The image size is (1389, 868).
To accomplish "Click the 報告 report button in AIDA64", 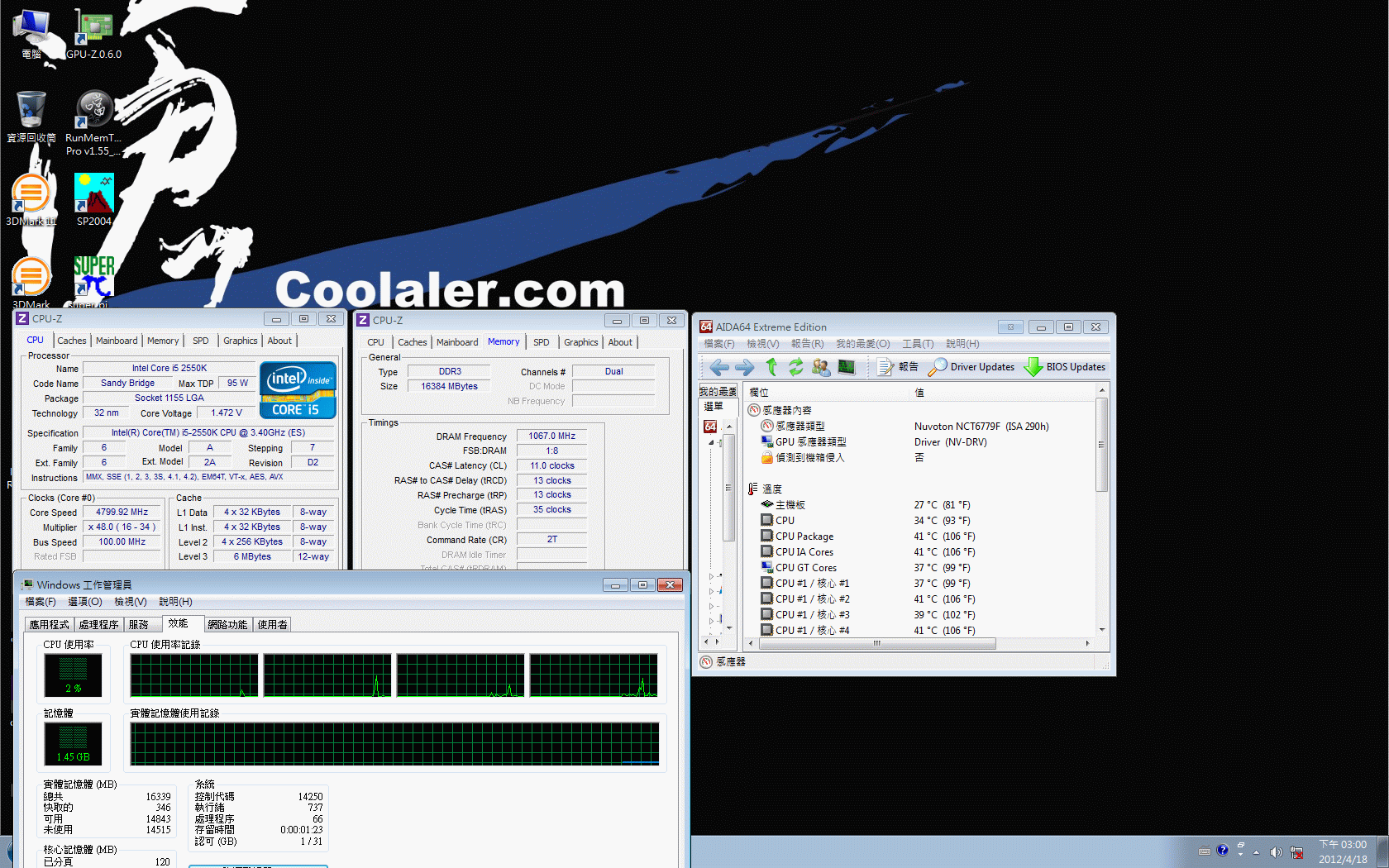I will pos(897,367).
